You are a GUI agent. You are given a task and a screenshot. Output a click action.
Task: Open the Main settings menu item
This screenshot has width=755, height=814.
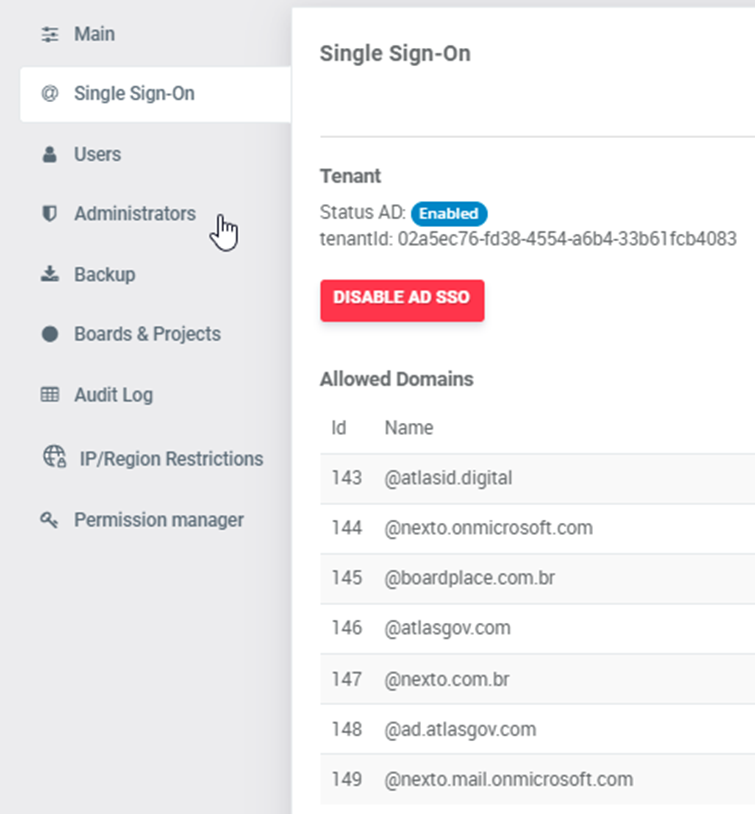click(x=94, y=35)
